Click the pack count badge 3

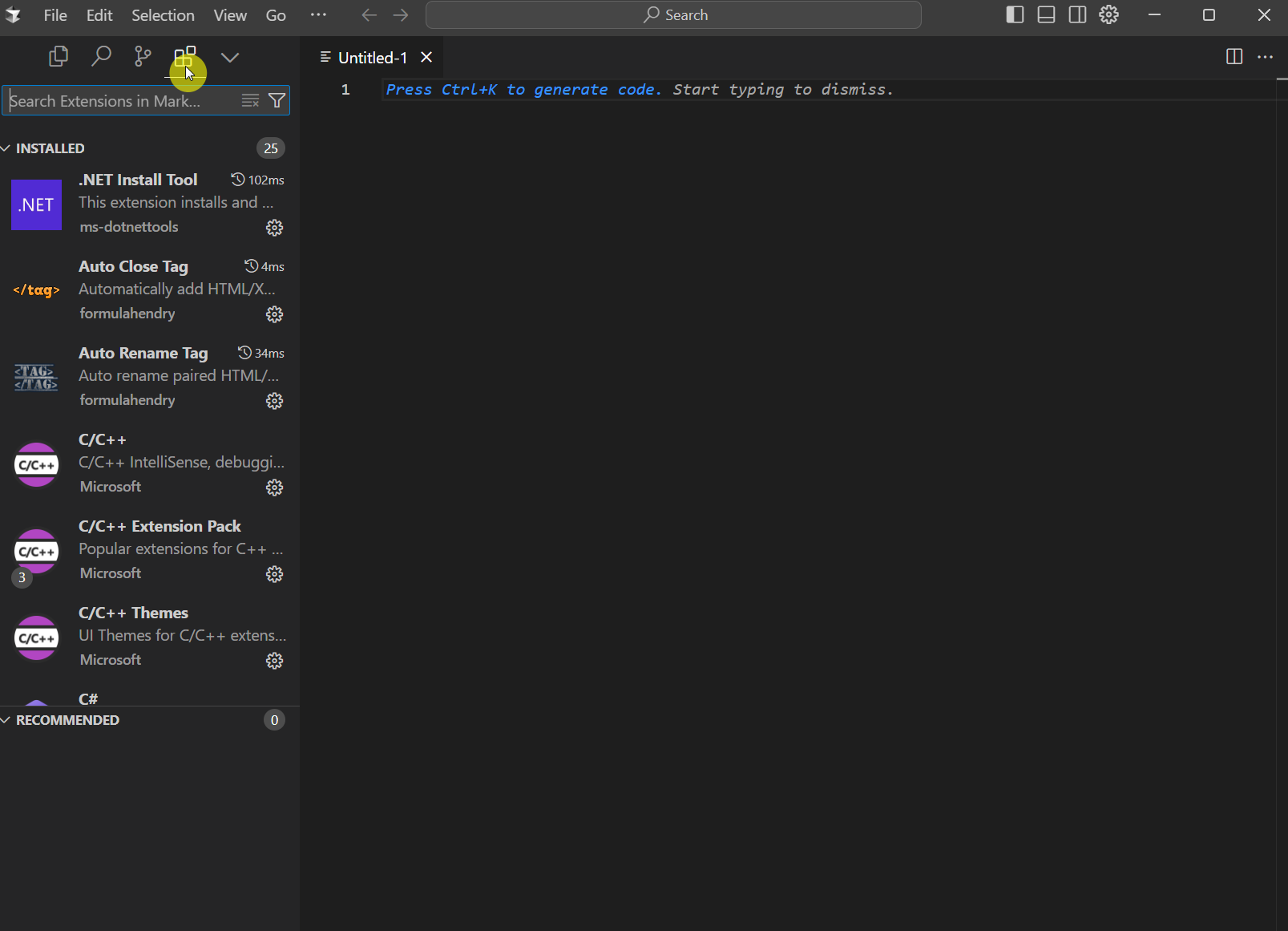pos(22,577)
